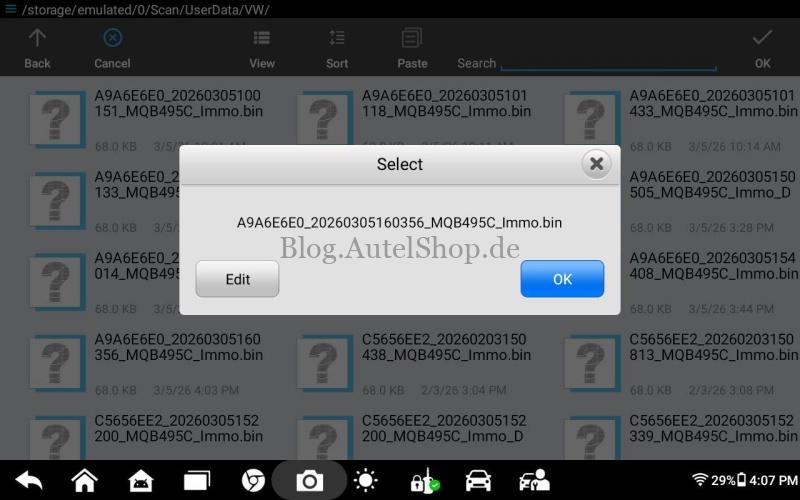
Task: Focus the Search input field
Action: point(608,62)
